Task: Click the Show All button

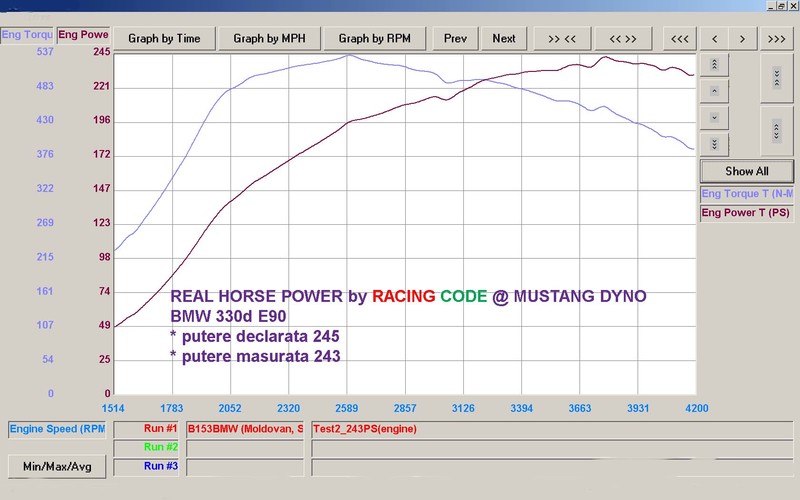Action: 747,171
